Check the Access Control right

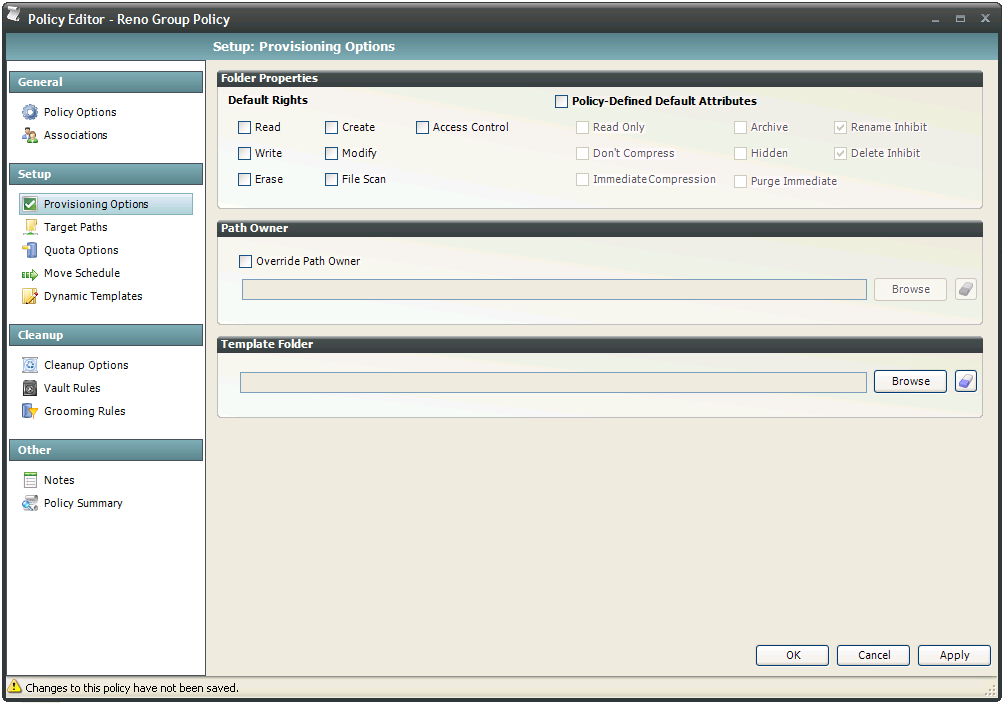click(423, 127)
